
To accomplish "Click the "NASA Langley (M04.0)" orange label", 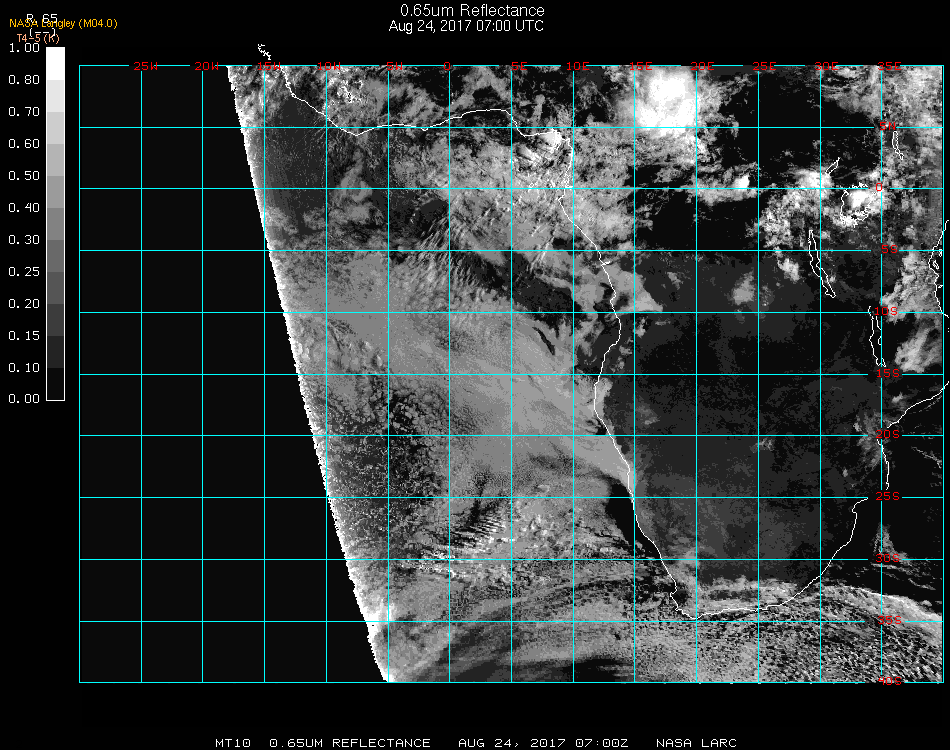I will click(x=63, y=24).
